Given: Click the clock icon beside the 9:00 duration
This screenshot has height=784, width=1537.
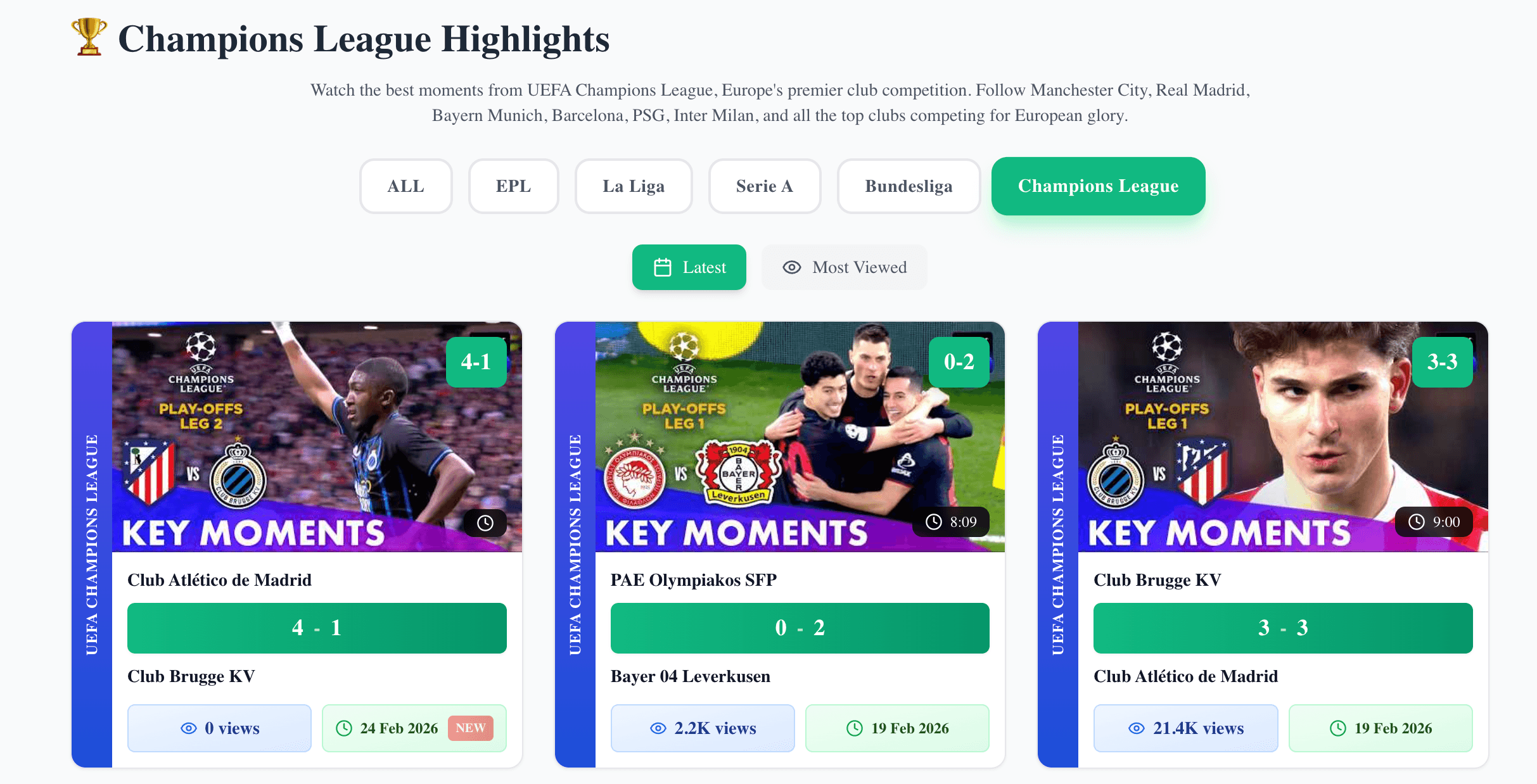Looking at the screenshot, I should [x=1417, y=522].
